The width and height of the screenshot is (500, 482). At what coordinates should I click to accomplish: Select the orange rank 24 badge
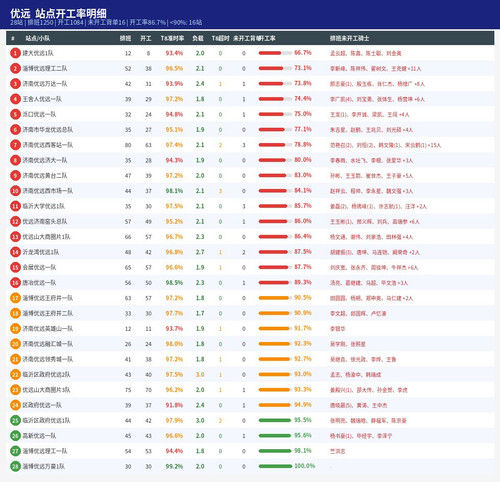(x=15, y=405)
